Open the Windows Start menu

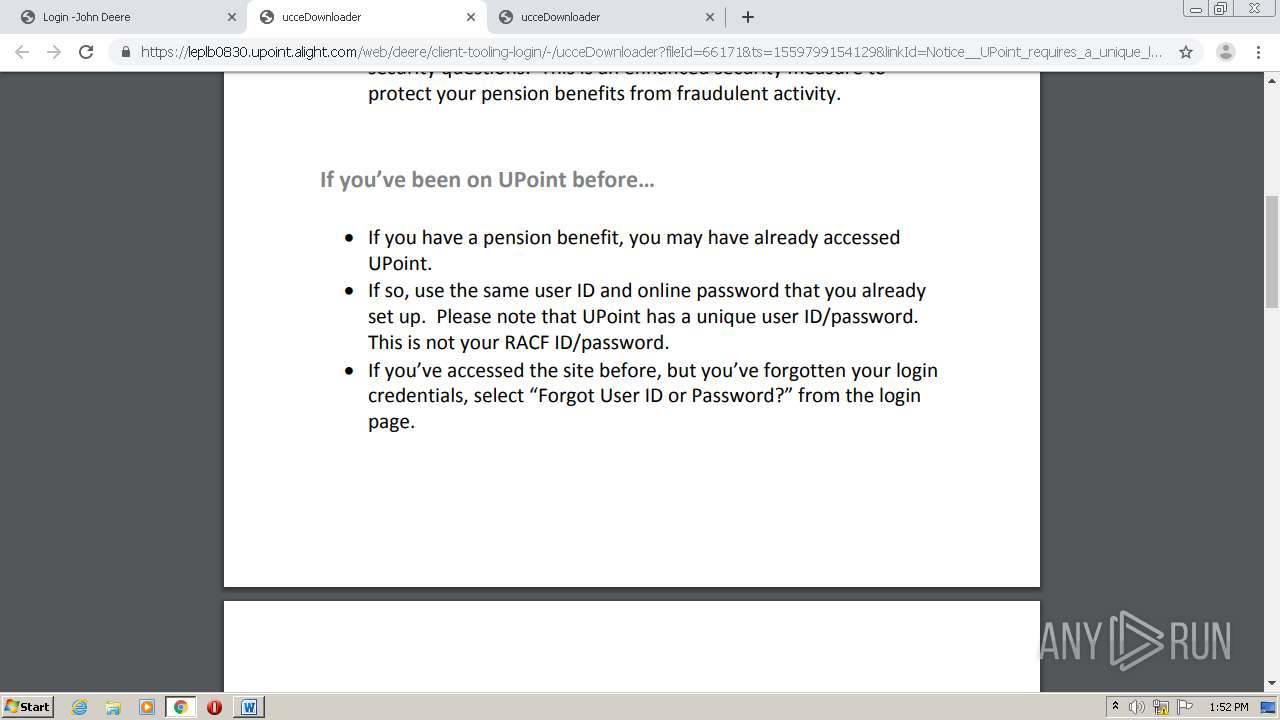28,706
